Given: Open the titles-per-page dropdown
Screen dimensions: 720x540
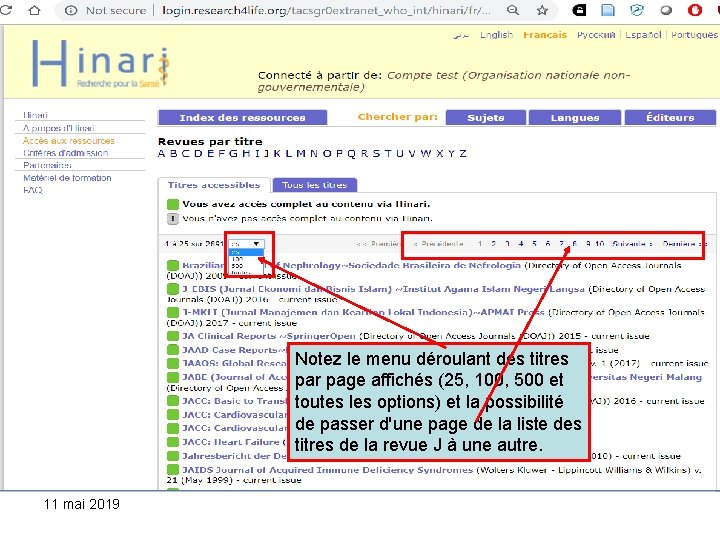Looking at the screenshot, I should click(x=246, y=244).
